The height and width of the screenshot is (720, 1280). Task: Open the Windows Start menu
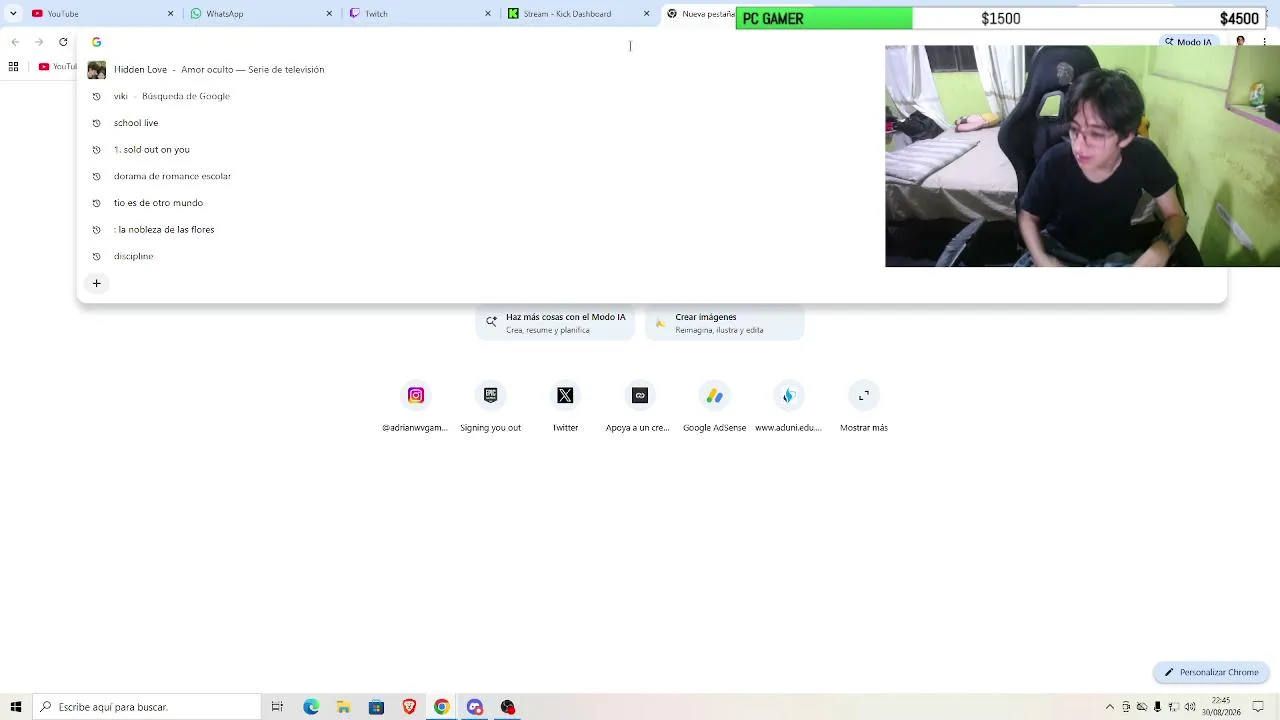[16, 707]
